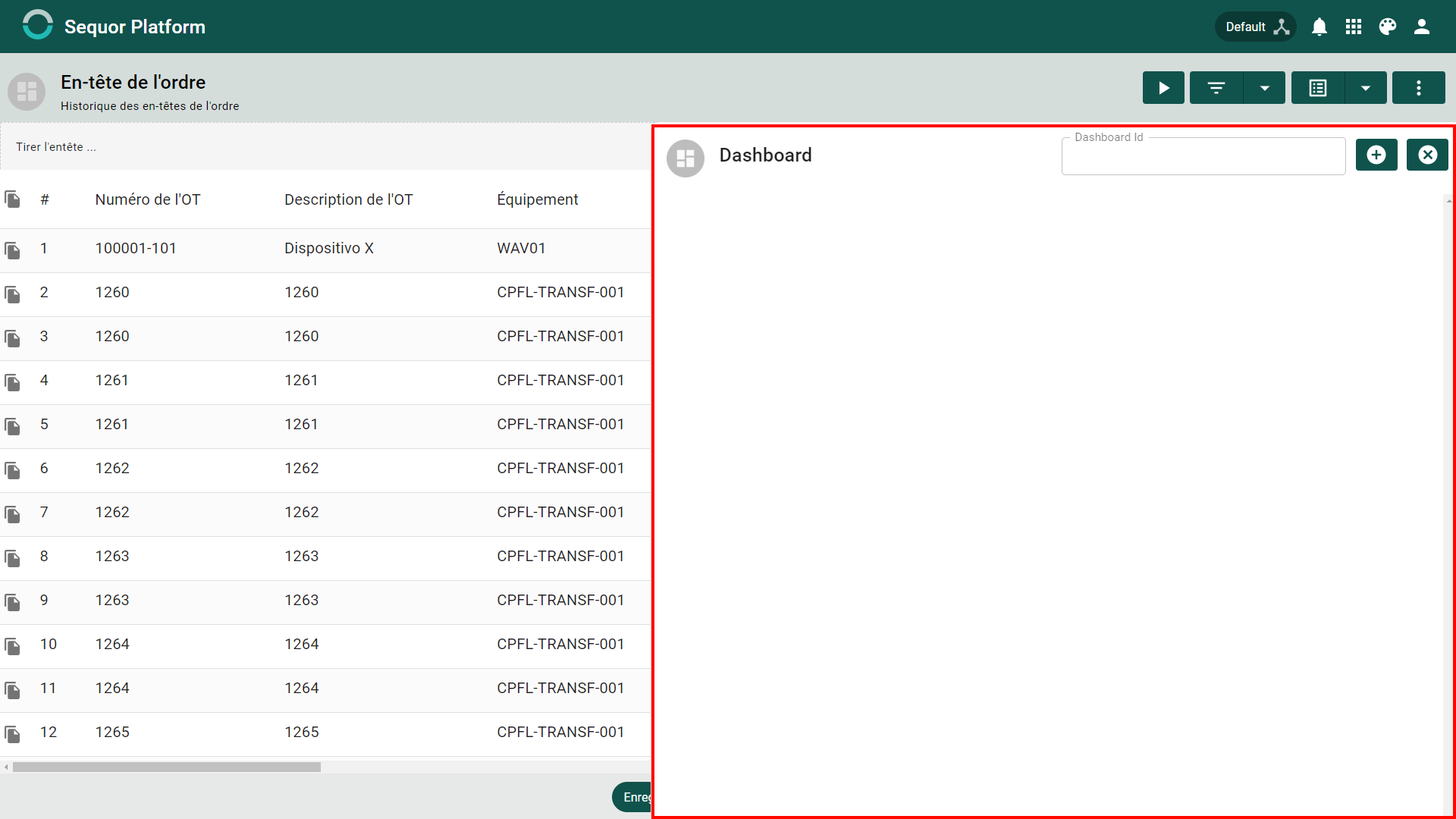
Task: Click OT number 1264 in row 10
Action: pos(112,644)
